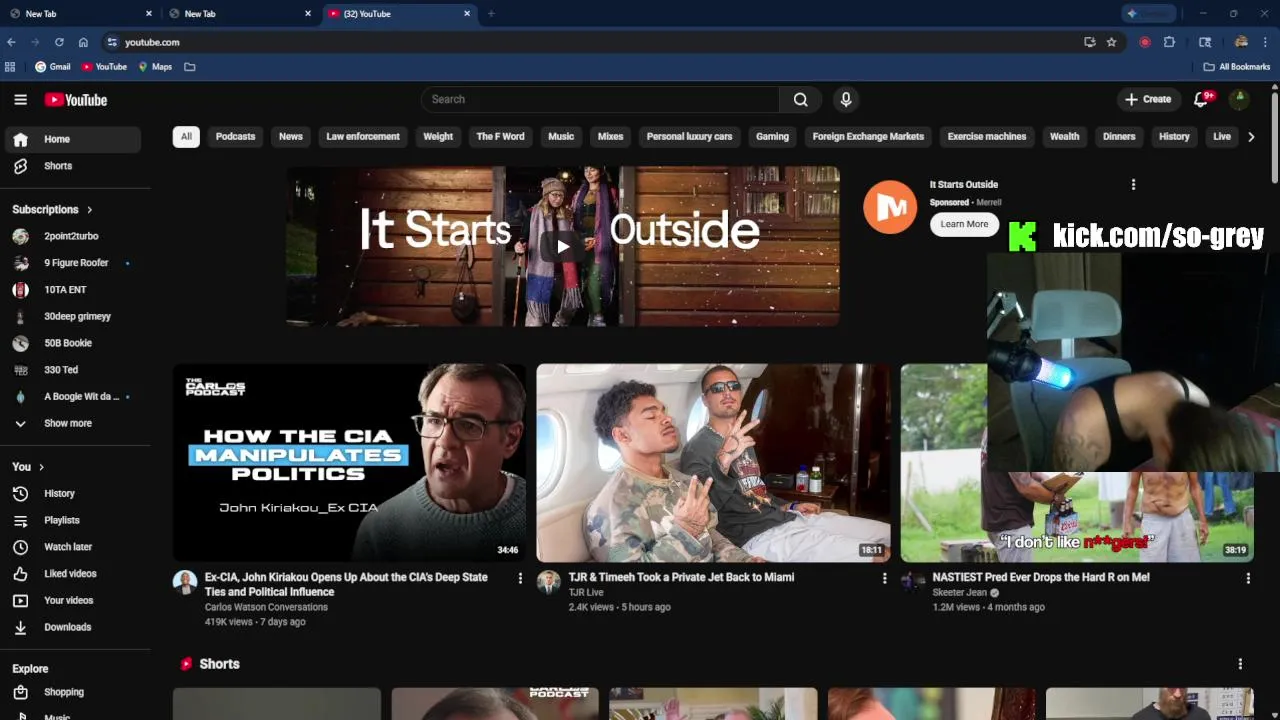The height and width of the screenshot is (720, 1280).
Task: Expand the You section header
Action: coord(28,467)
